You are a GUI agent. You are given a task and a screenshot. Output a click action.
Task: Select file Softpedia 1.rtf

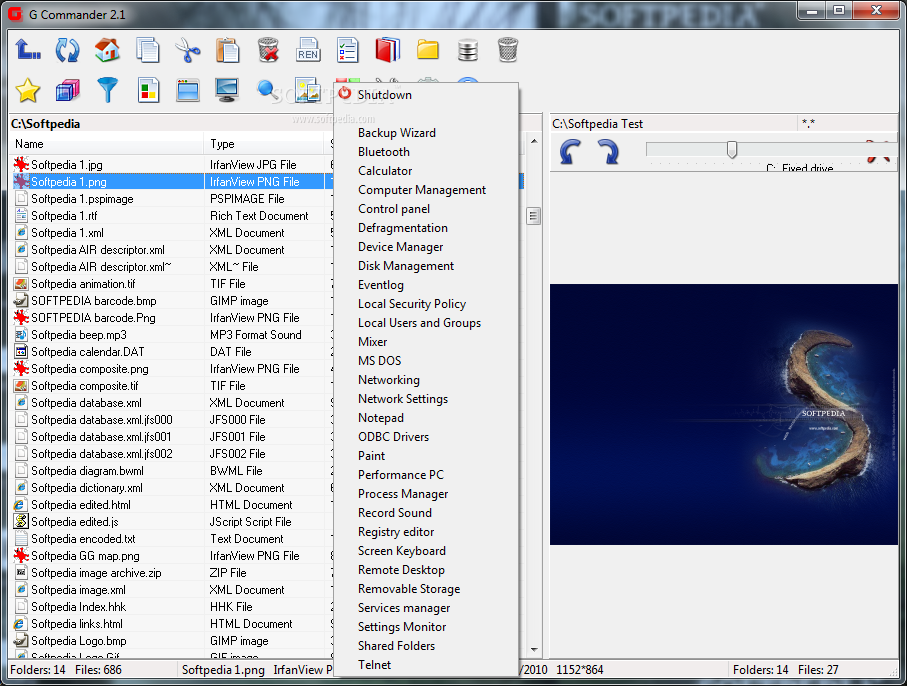pos(64,216)
